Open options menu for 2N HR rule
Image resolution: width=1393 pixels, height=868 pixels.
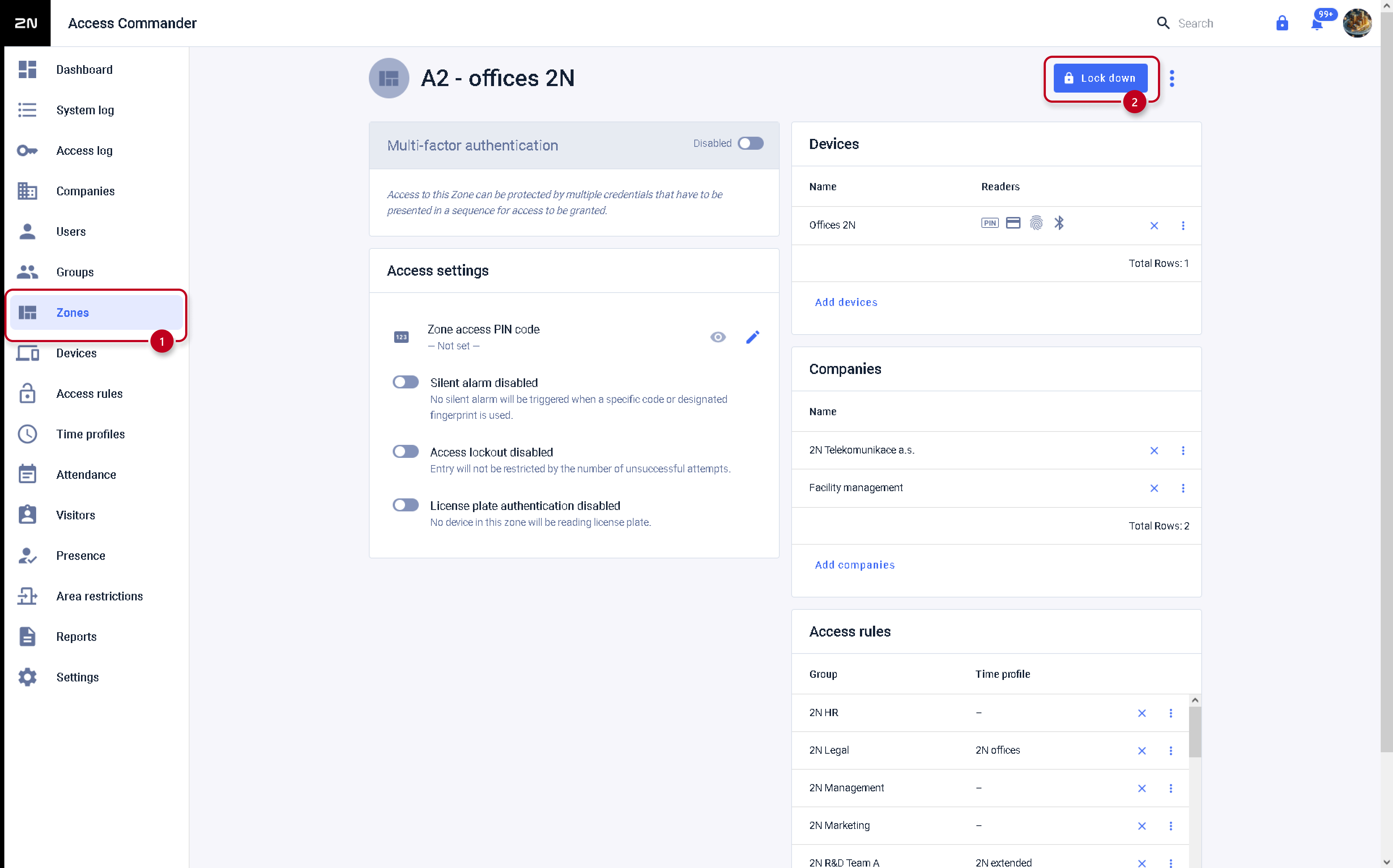[x=1171, y=713]
